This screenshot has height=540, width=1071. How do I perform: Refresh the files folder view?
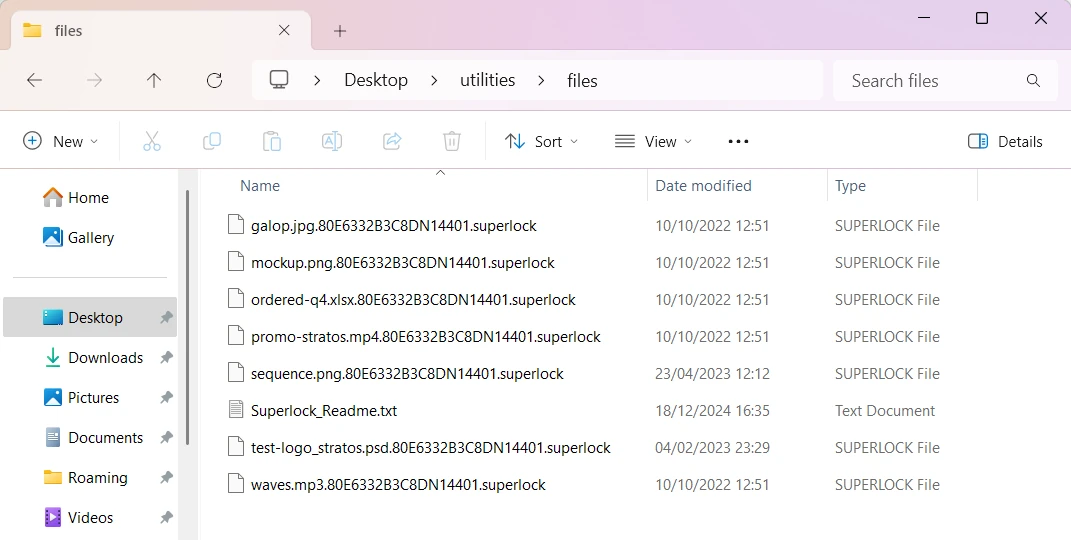[214, 81]
